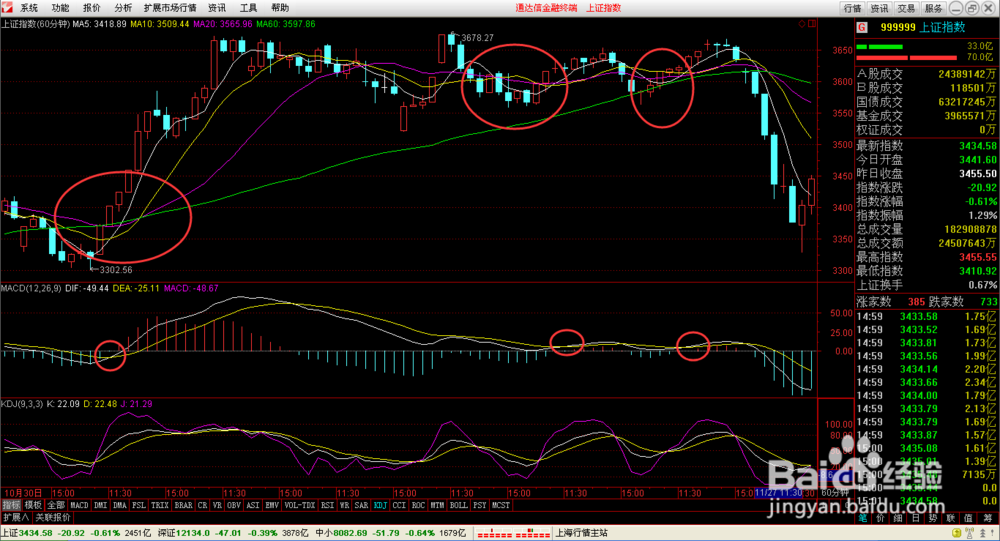Click the split-panel icon above the chart
Viewport: 1000px width, 541px height.
click(x=812, y=24)
